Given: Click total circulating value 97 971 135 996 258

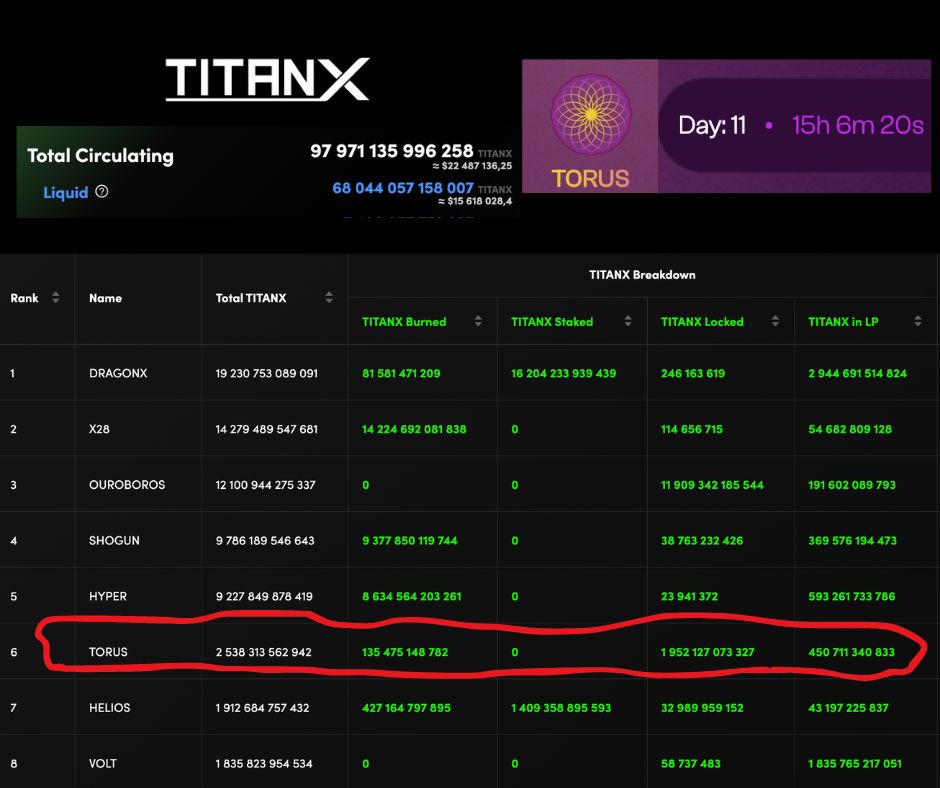Looking at the screenshot, I should tap(391, 151).
